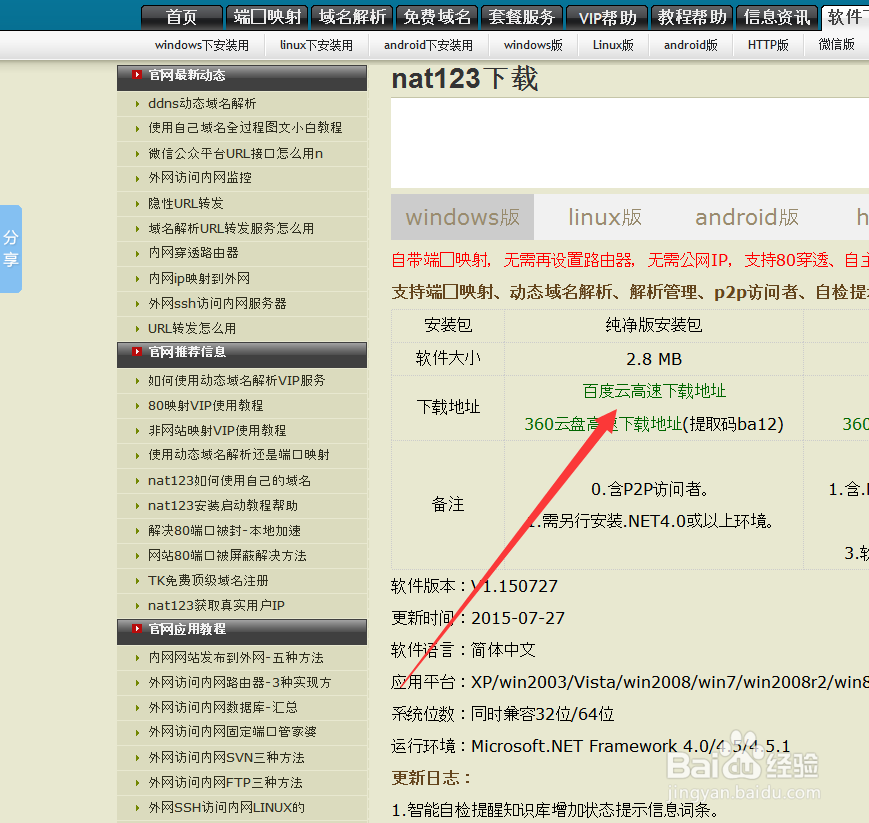Viewport: 869px width, 823px height.
Task: Open 域名解析URL转发服务怎么用 article
Action: tap(231, 228)
